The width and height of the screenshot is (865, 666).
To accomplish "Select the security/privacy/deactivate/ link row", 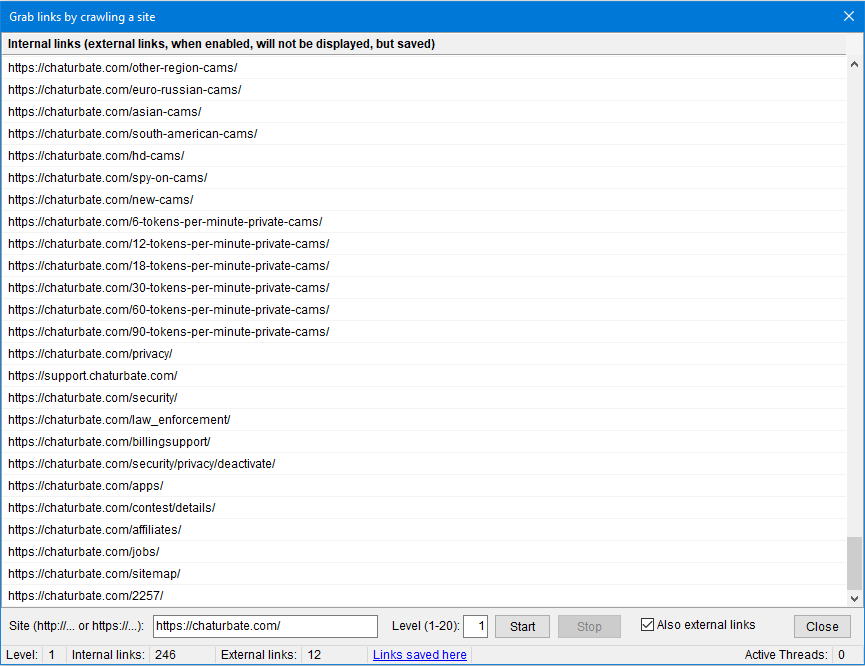I will click(424, 464).
